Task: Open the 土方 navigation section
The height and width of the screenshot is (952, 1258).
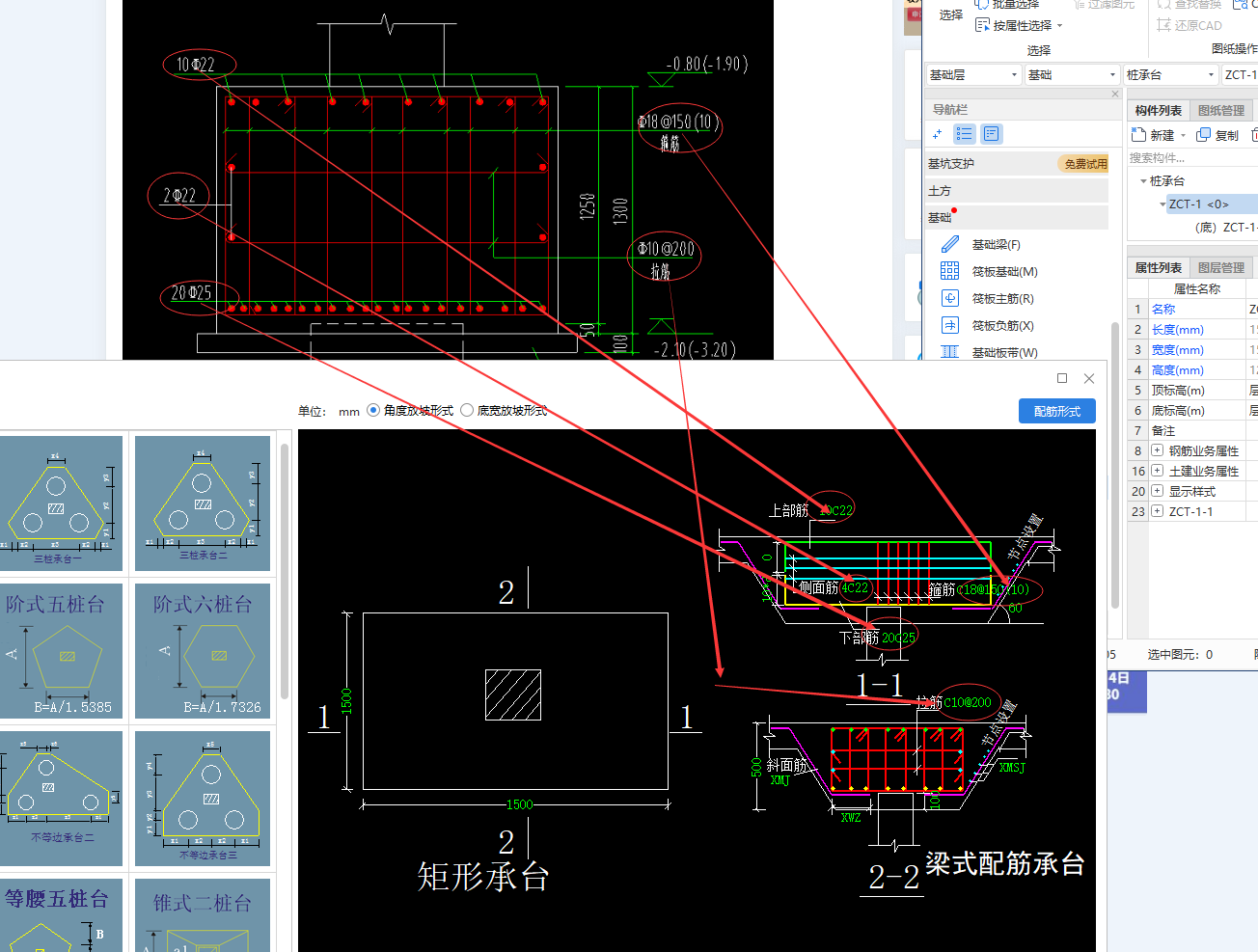Action: click(x=1017, y=191)
